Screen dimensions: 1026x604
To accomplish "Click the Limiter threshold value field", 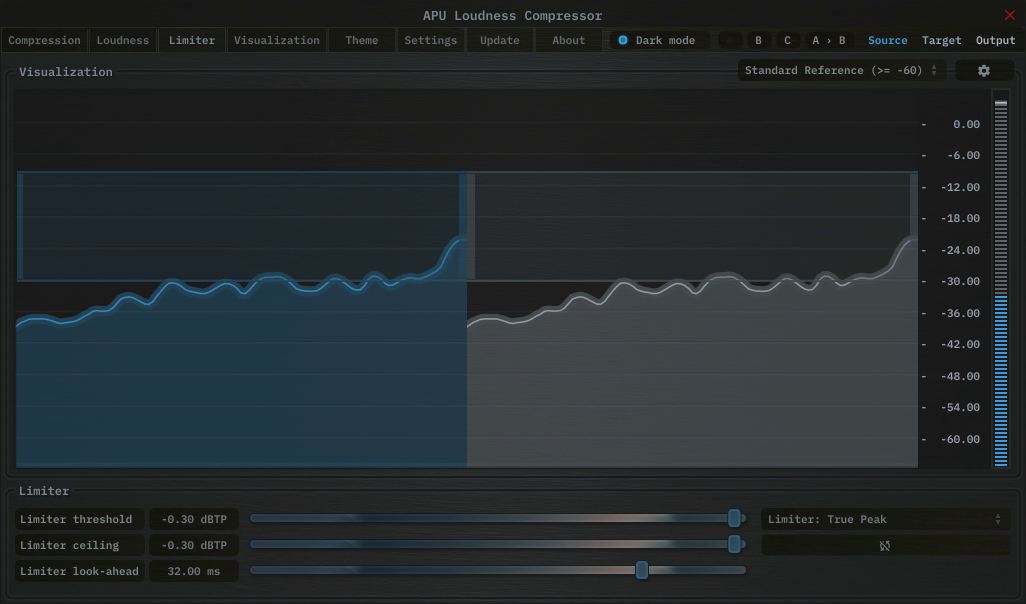I will 194,519.
